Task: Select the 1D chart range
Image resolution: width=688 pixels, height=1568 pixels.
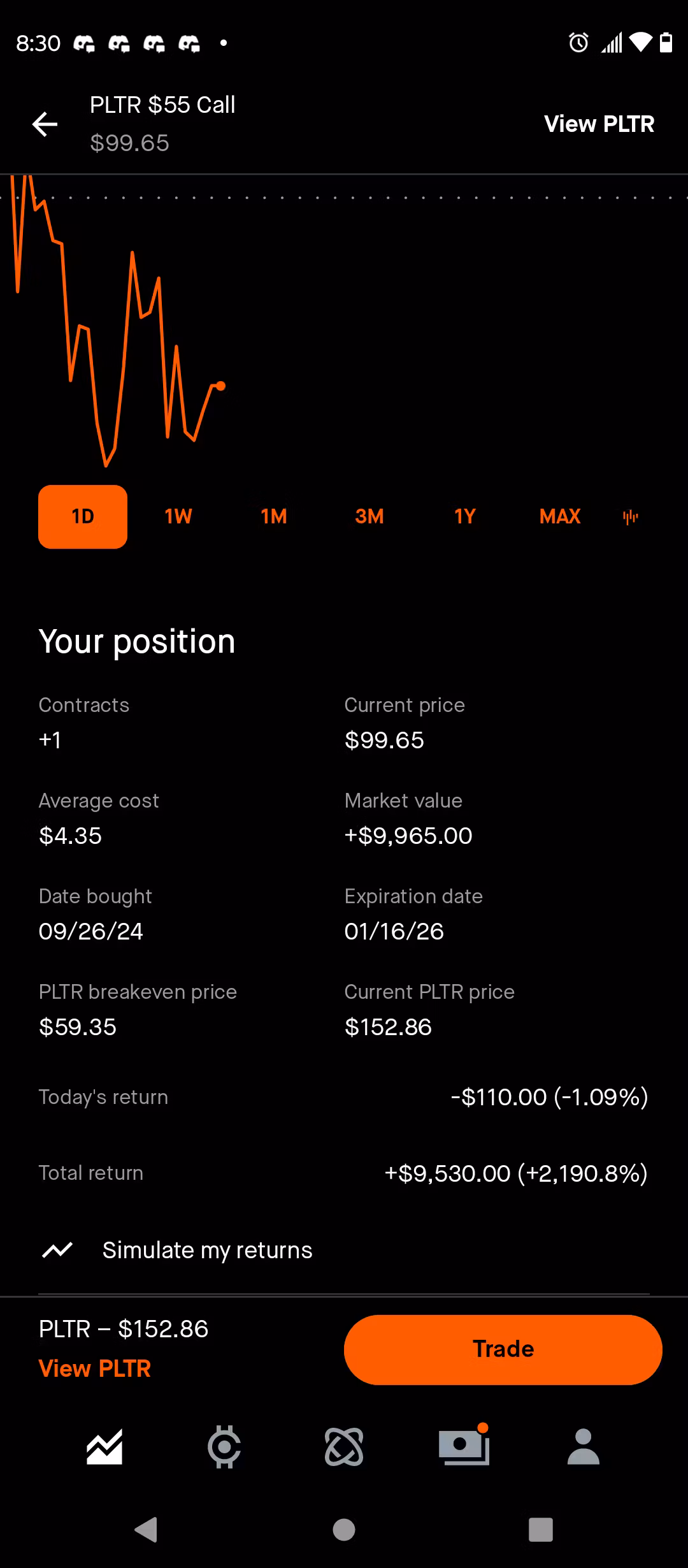Action: click(83, 516)
